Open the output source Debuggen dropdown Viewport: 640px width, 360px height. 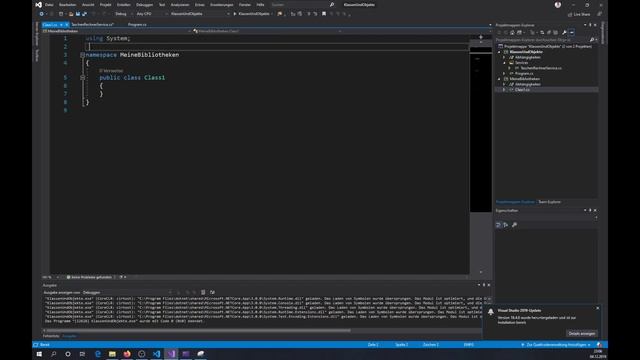[127, 292]
